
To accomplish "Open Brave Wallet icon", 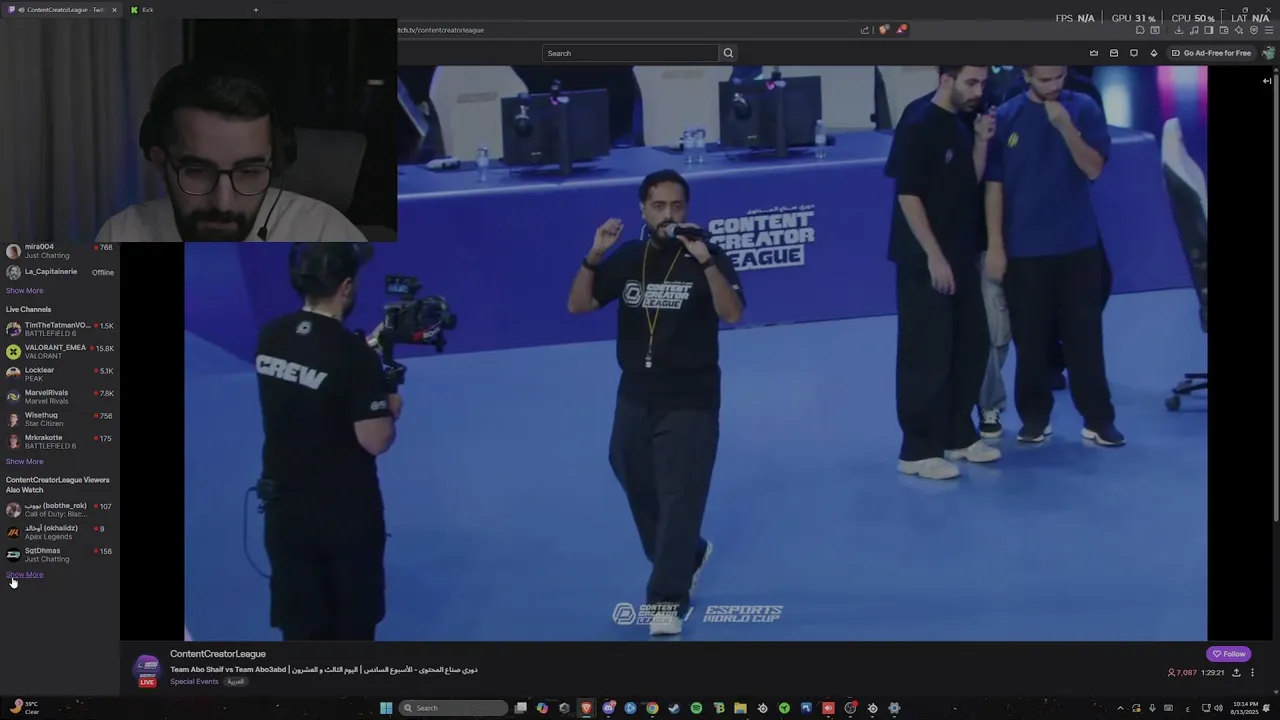I will 1224,30.
